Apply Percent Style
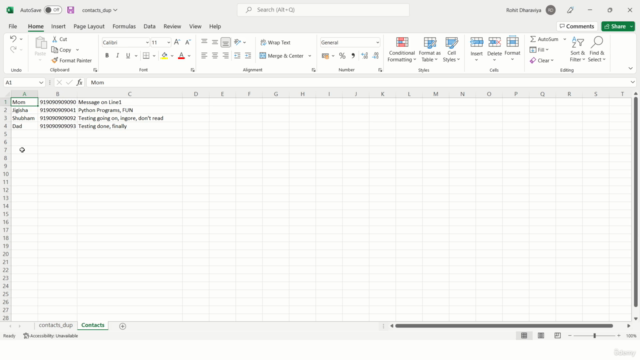This screenshot has height=360, width=640. click(342, 56)
